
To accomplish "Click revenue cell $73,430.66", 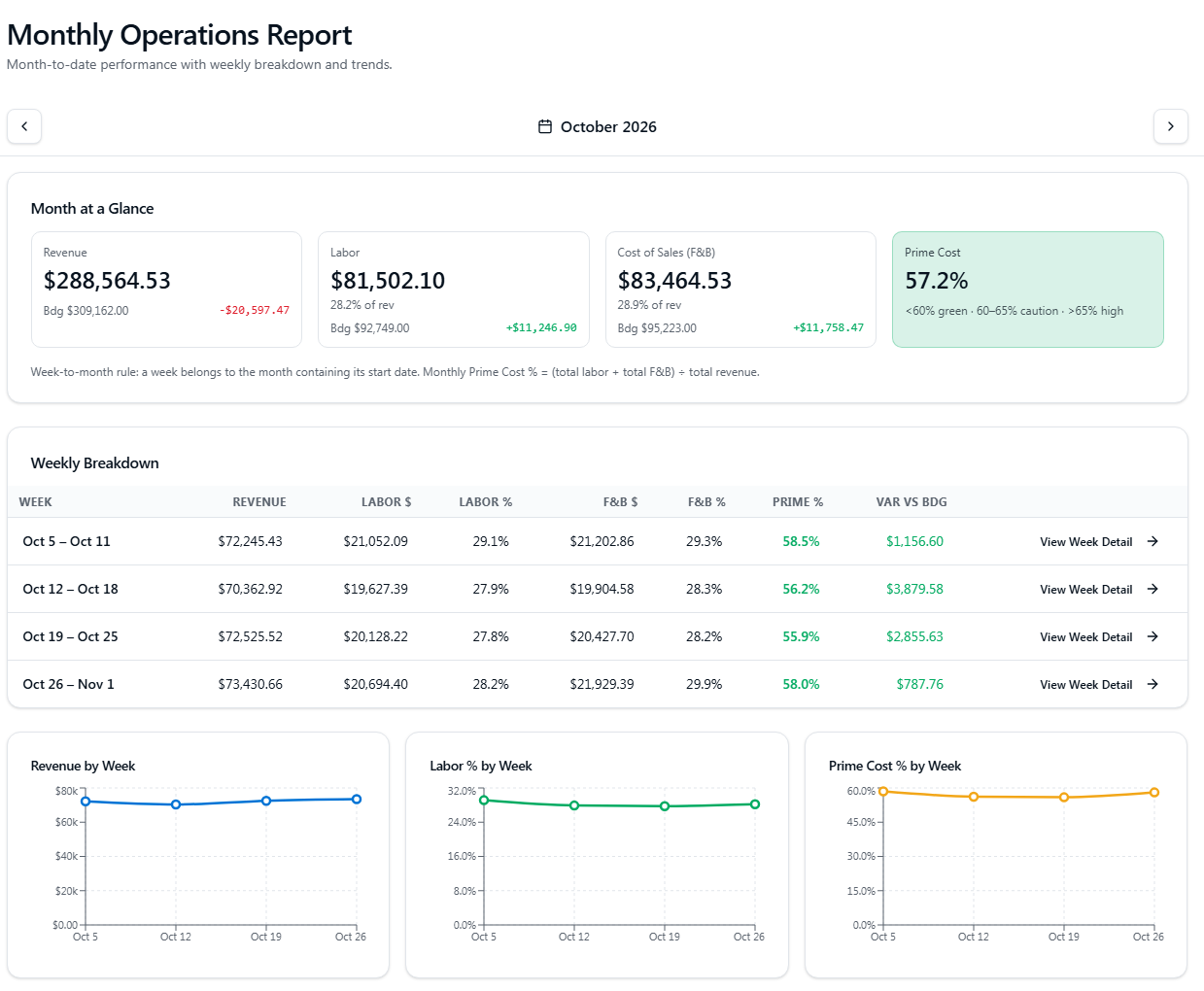I will click(x=251, y=684).
